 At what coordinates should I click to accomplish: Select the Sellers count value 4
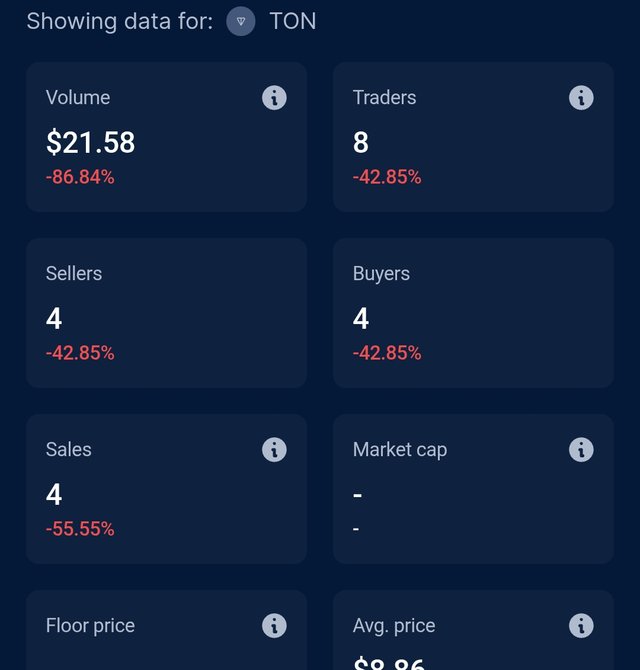54,318
